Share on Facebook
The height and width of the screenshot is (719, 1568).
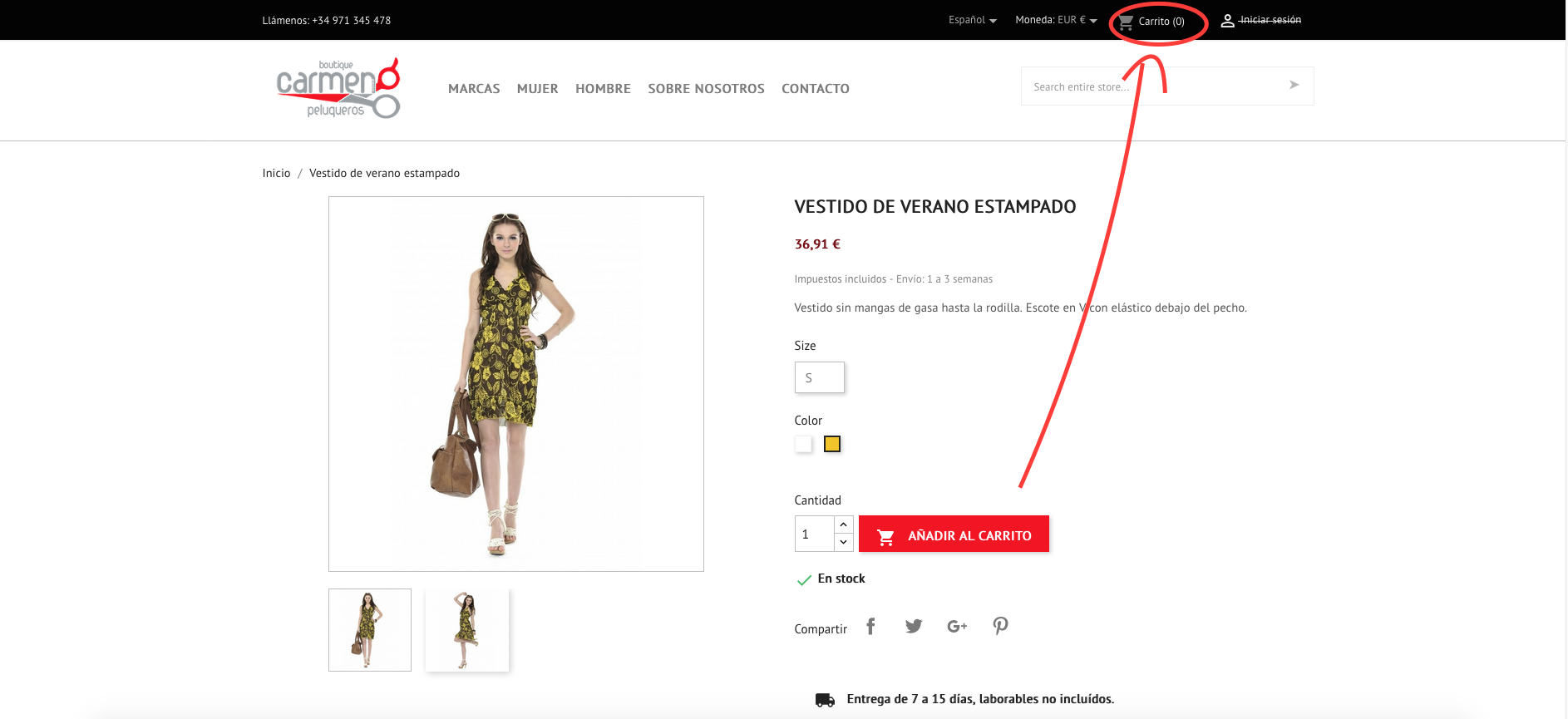870,626
